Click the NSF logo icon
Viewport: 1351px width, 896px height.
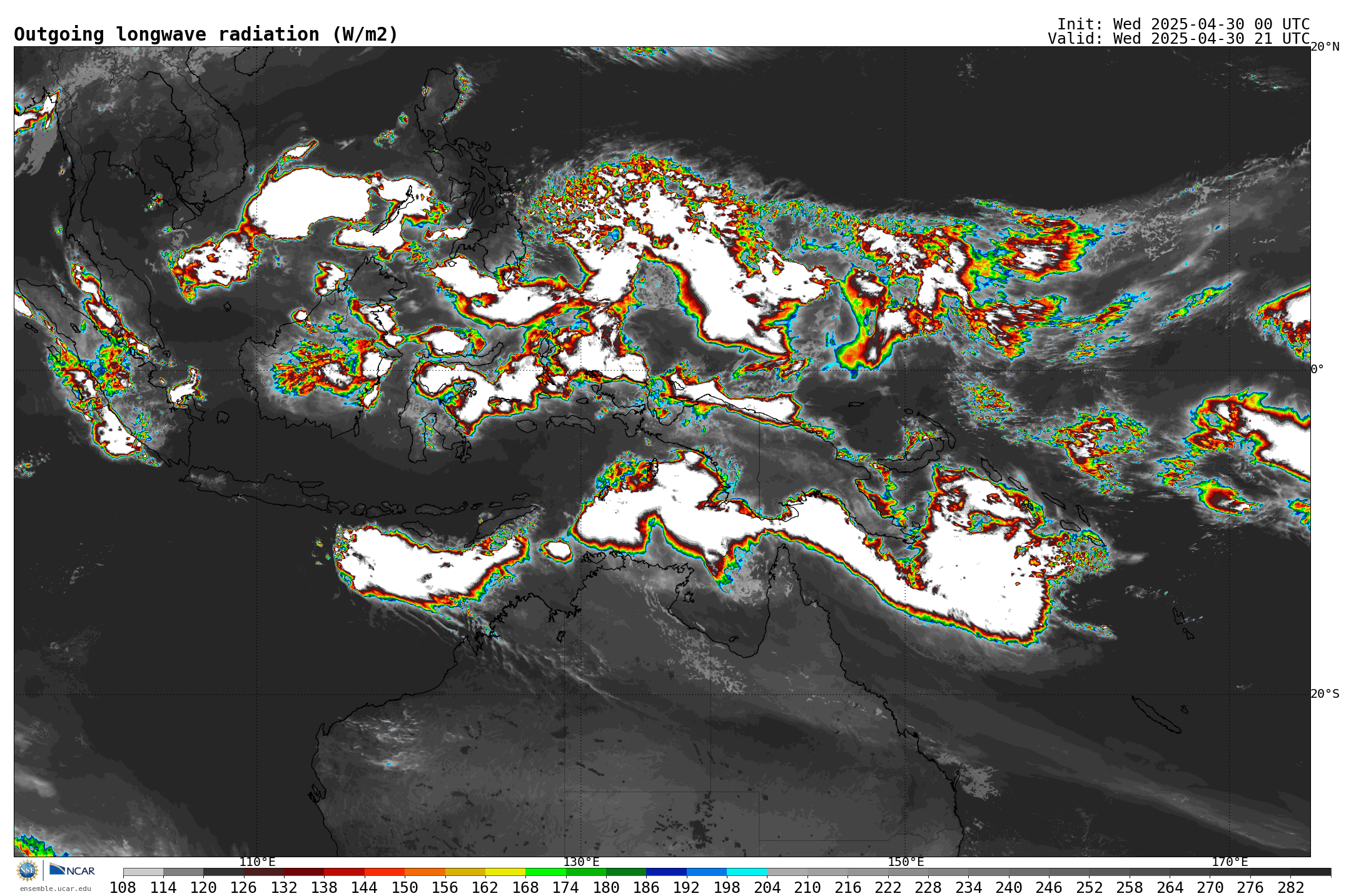[x=28, y=870]
